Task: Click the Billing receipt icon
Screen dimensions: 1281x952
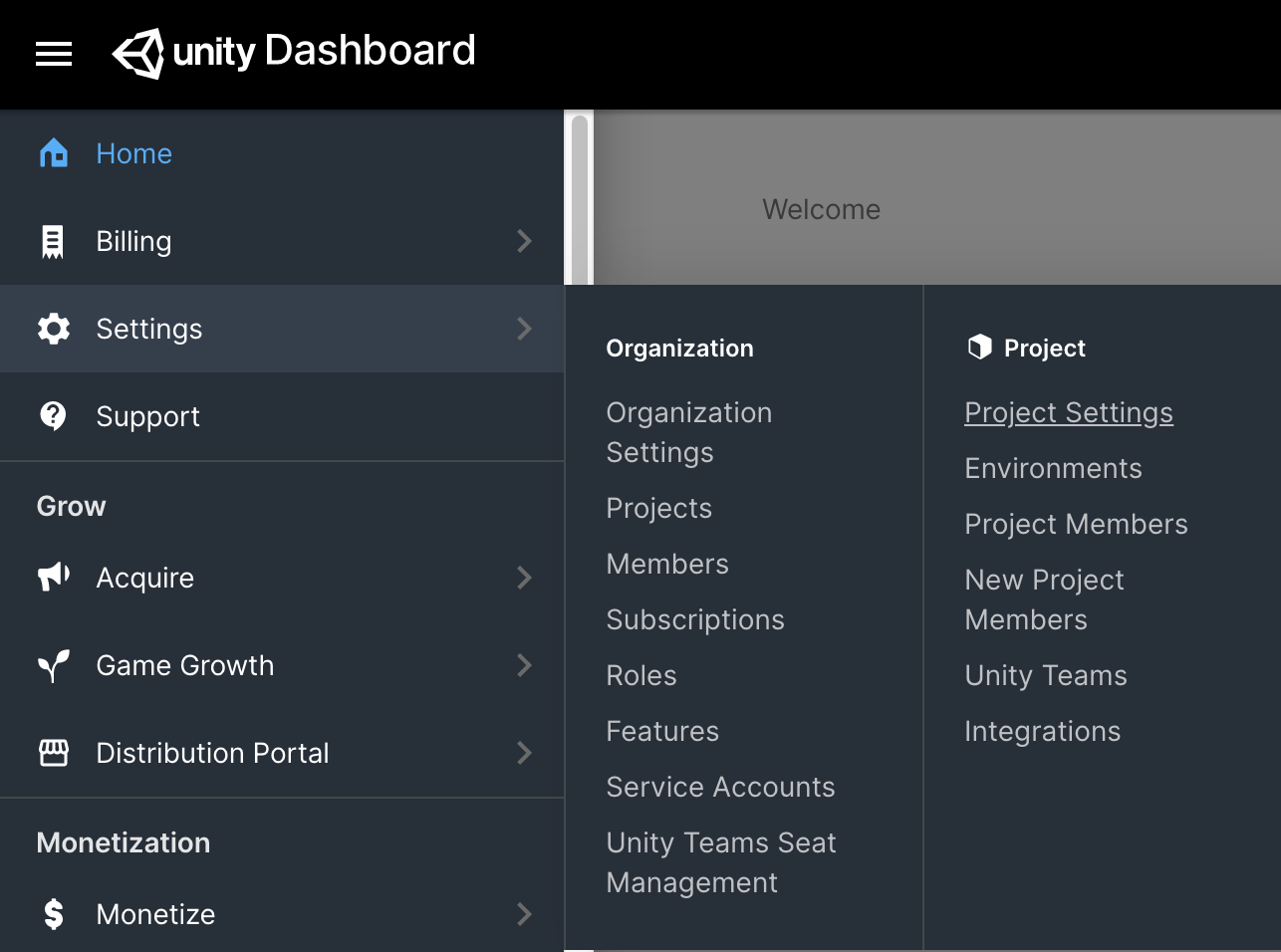Action: tap(53, 241)
